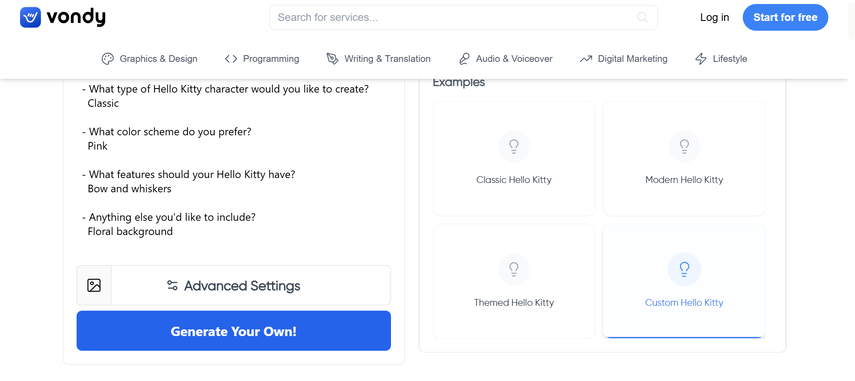Open the Audio & Voiceover category
Screen dimensions: 855x381
[x=505, y=59]
